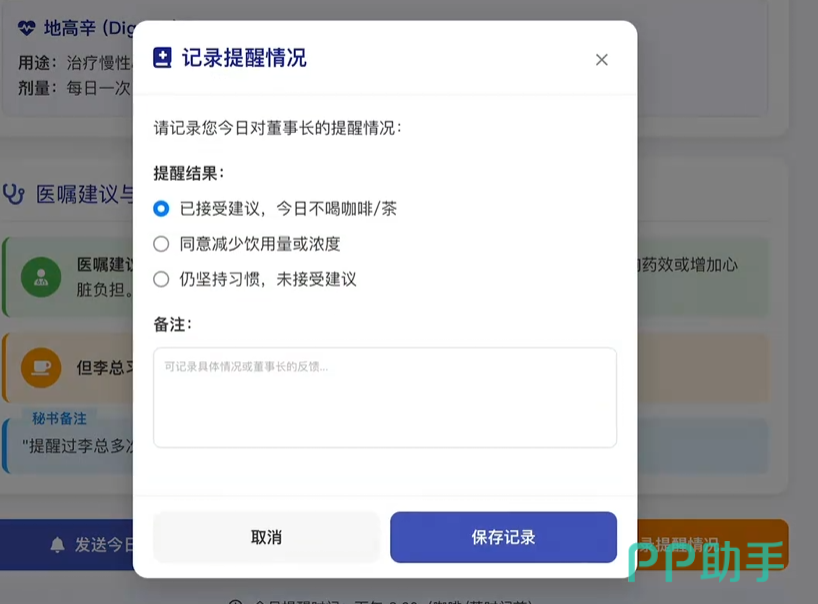The height and width of the screenshot is (604, 818).
Task: Click the PP助手 watermark logo
Action: click(x=707, y=561)
